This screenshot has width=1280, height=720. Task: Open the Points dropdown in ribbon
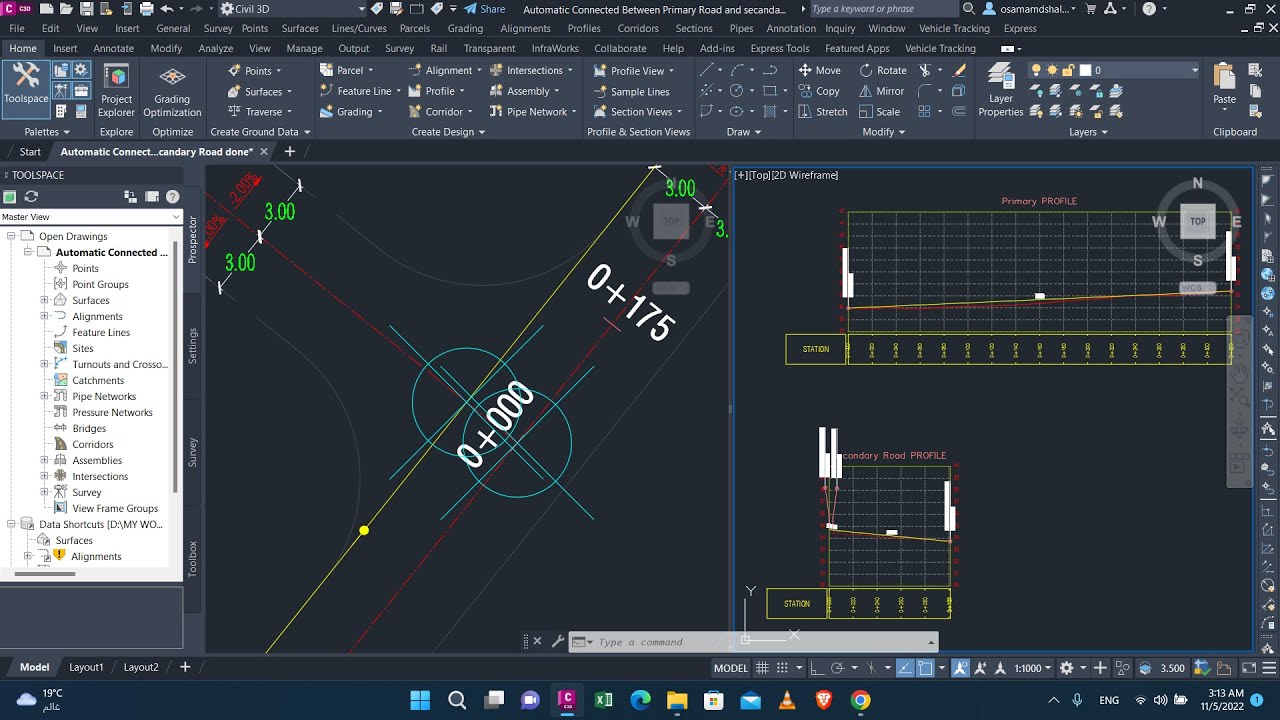255,70
